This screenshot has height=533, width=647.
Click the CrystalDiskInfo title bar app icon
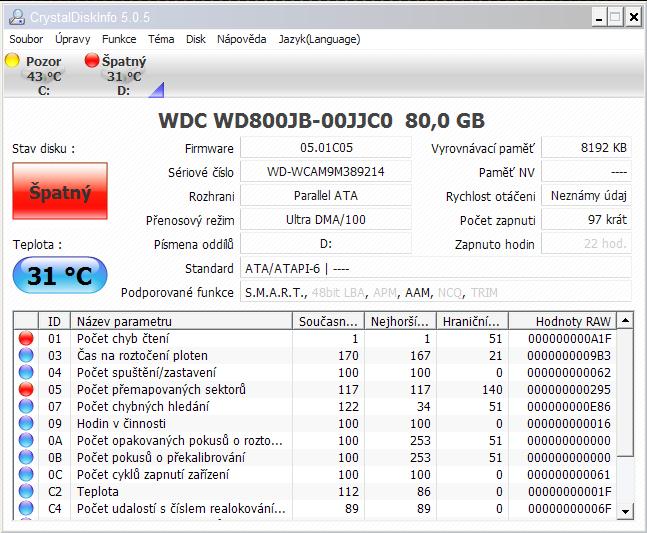point(17,17)
